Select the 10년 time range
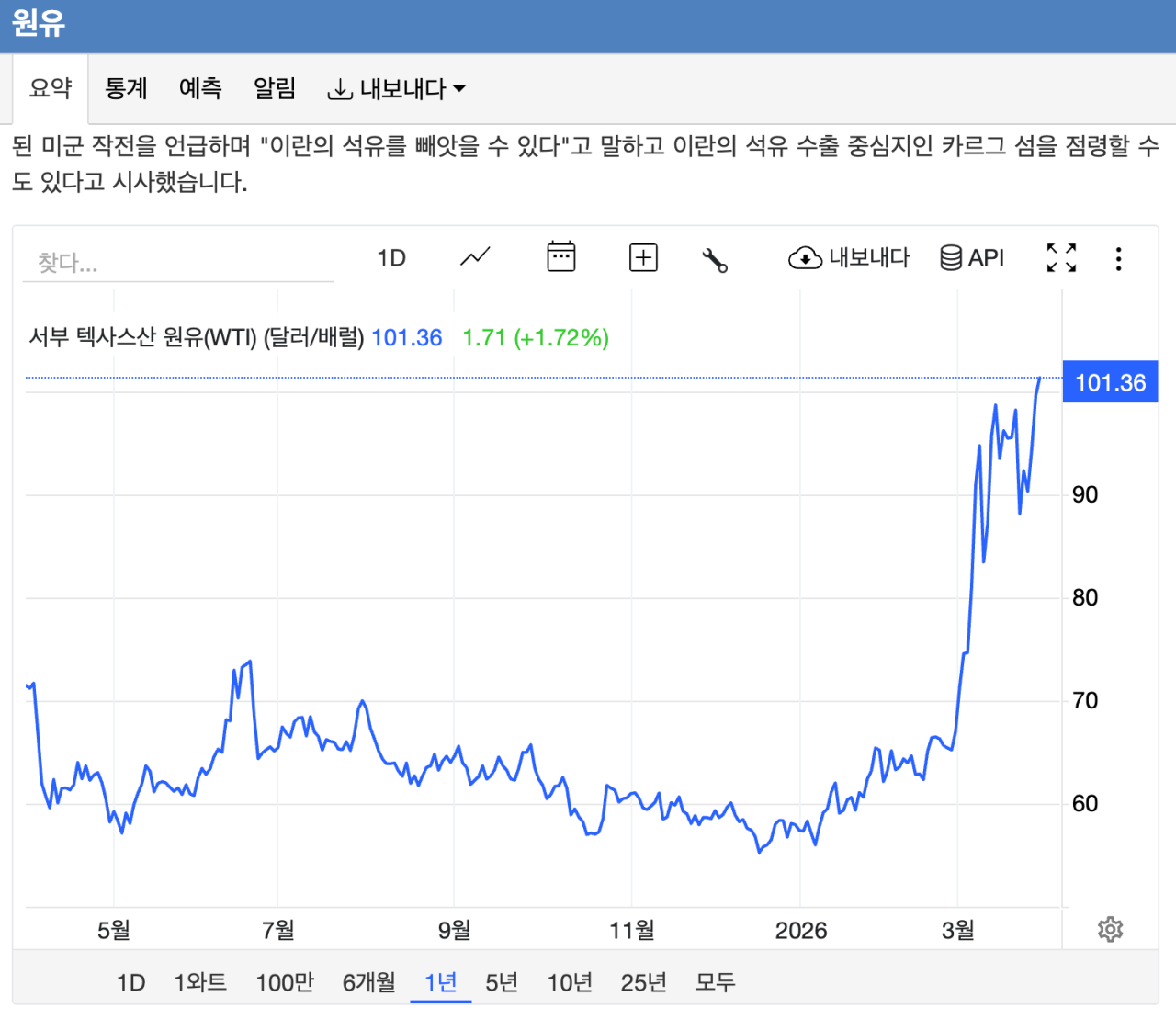The height and width of the screenshot is (1019, 1176). [570, 983]
